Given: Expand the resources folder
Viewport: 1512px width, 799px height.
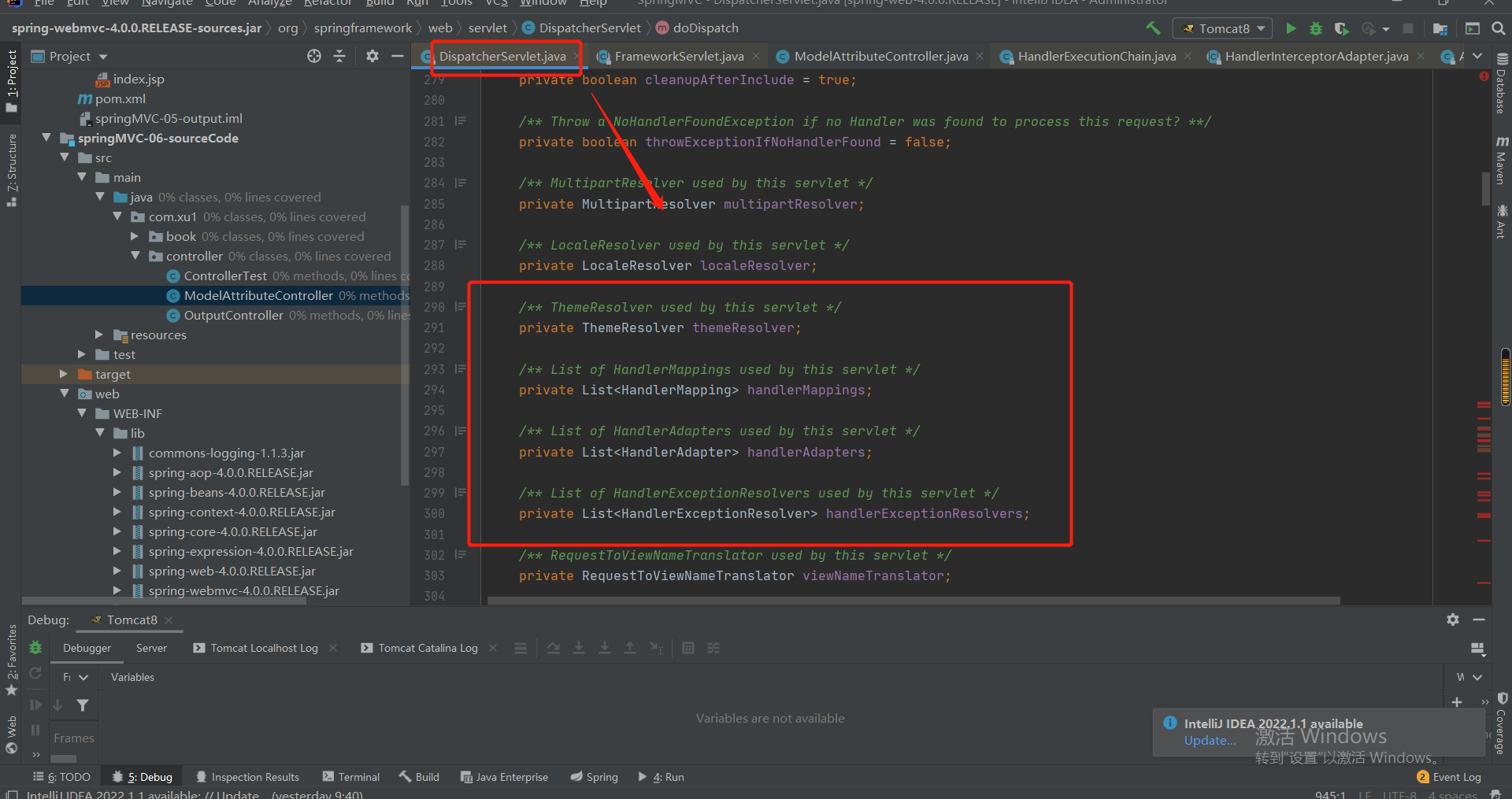Looking at the screenshot, I should point(99,335).
